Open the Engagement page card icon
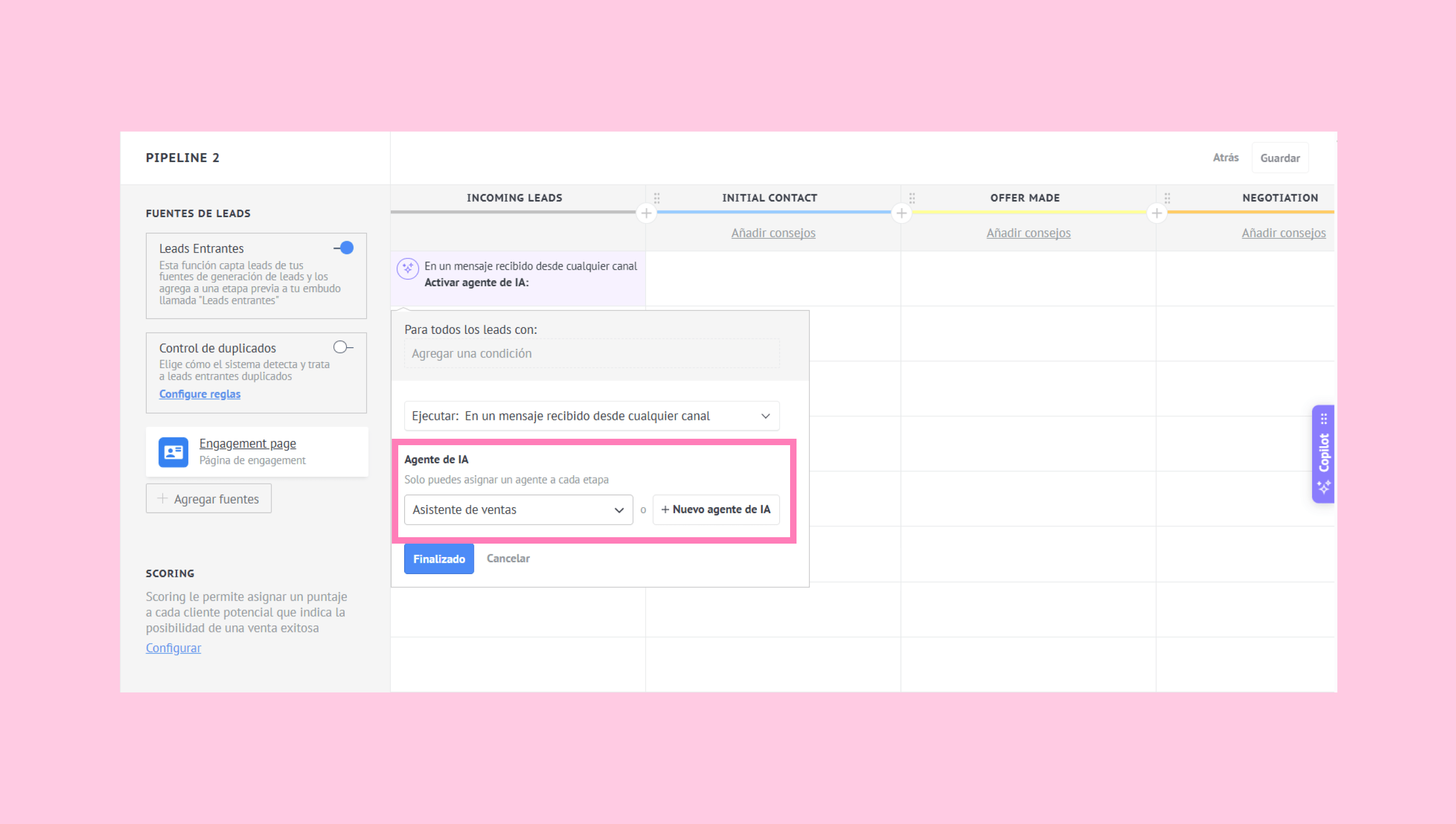The height and width of the screenshot is (824, 1456). pyautogui.click(x=173, y=452)
